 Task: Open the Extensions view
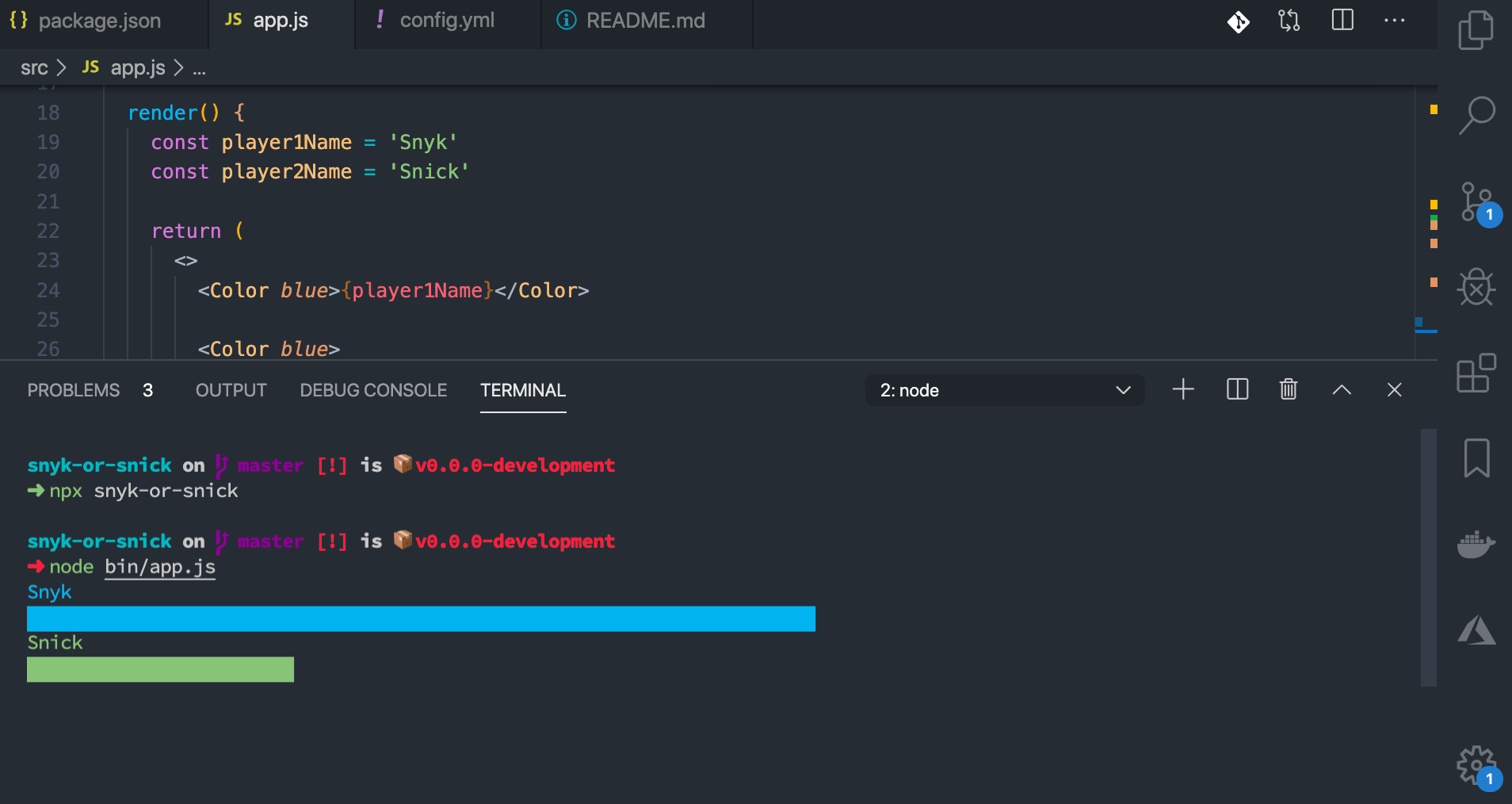coord(1476,373)
